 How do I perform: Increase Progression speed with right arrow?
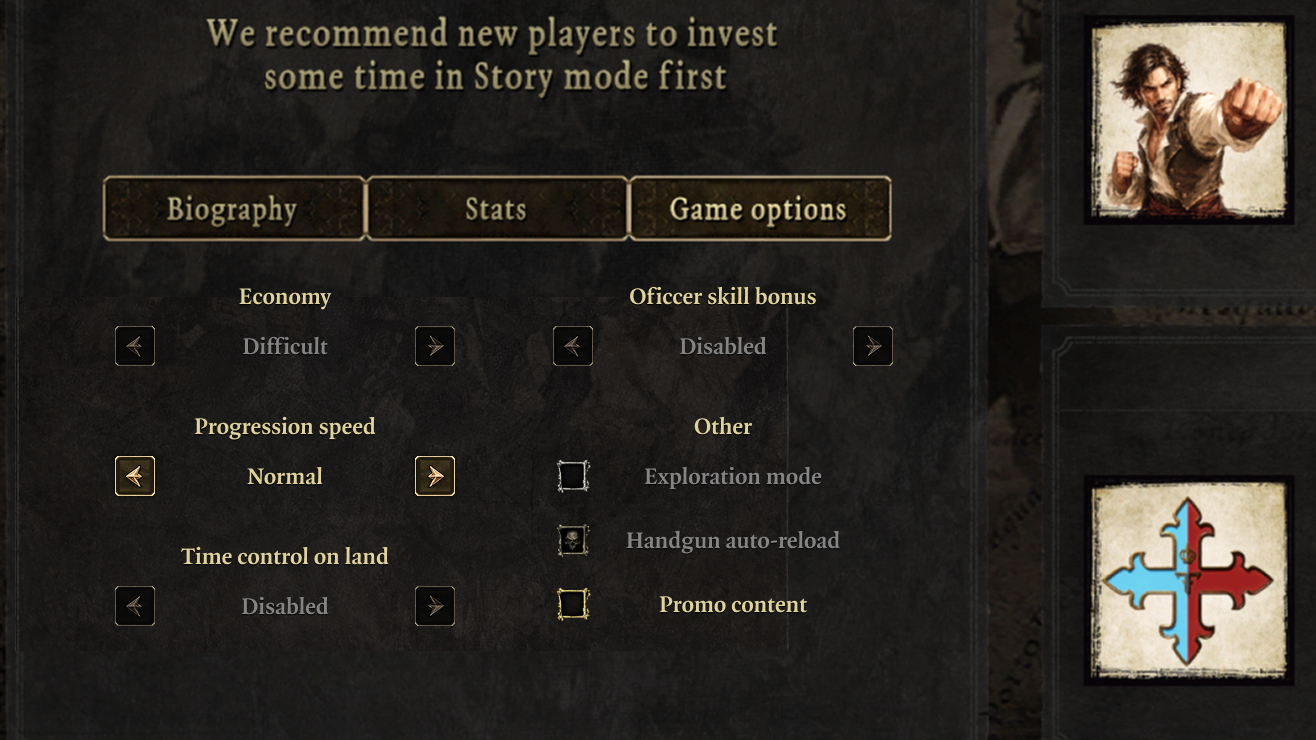pos(435,476)
